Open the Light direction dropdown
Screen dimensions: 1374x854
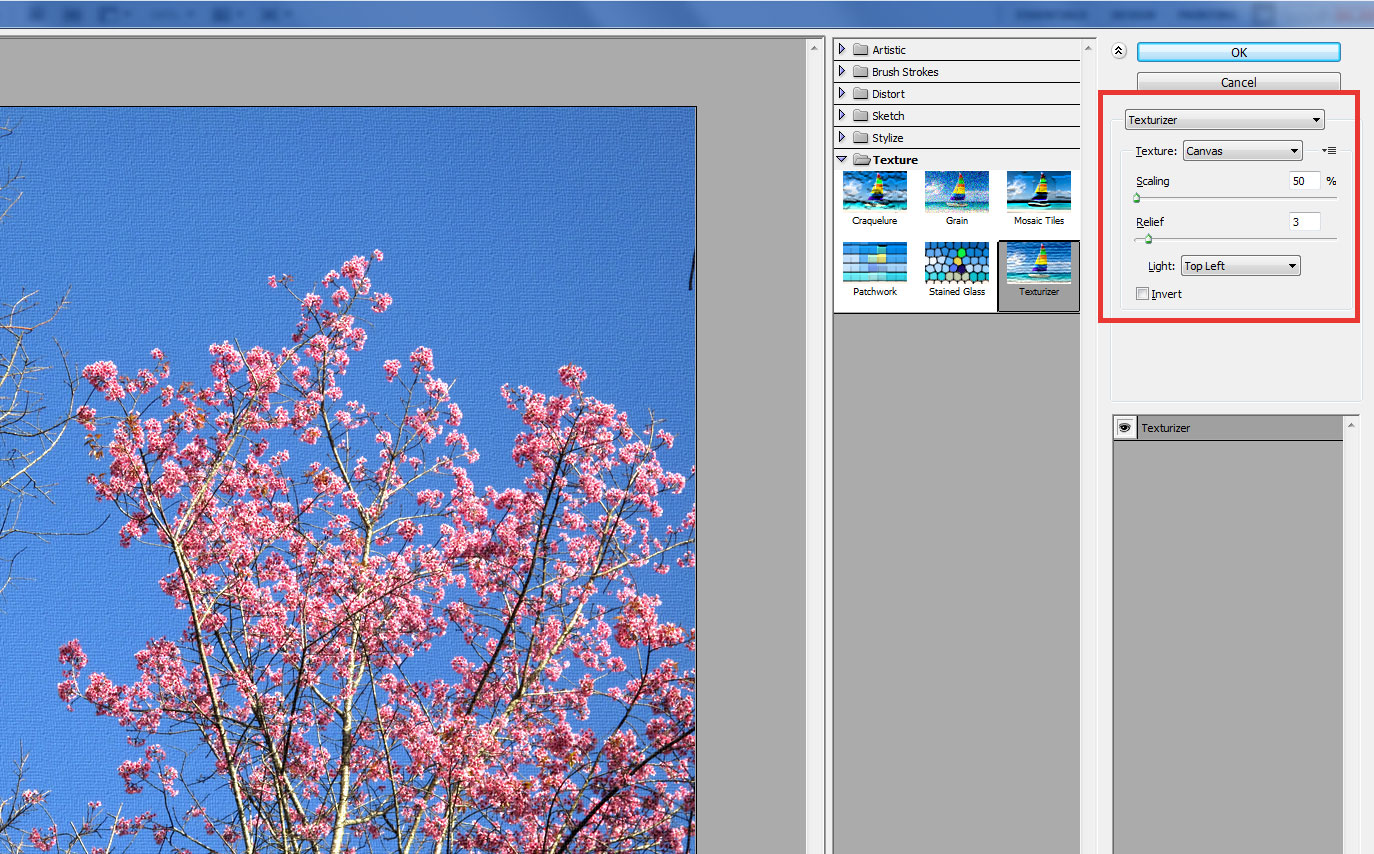(1239, 266)
